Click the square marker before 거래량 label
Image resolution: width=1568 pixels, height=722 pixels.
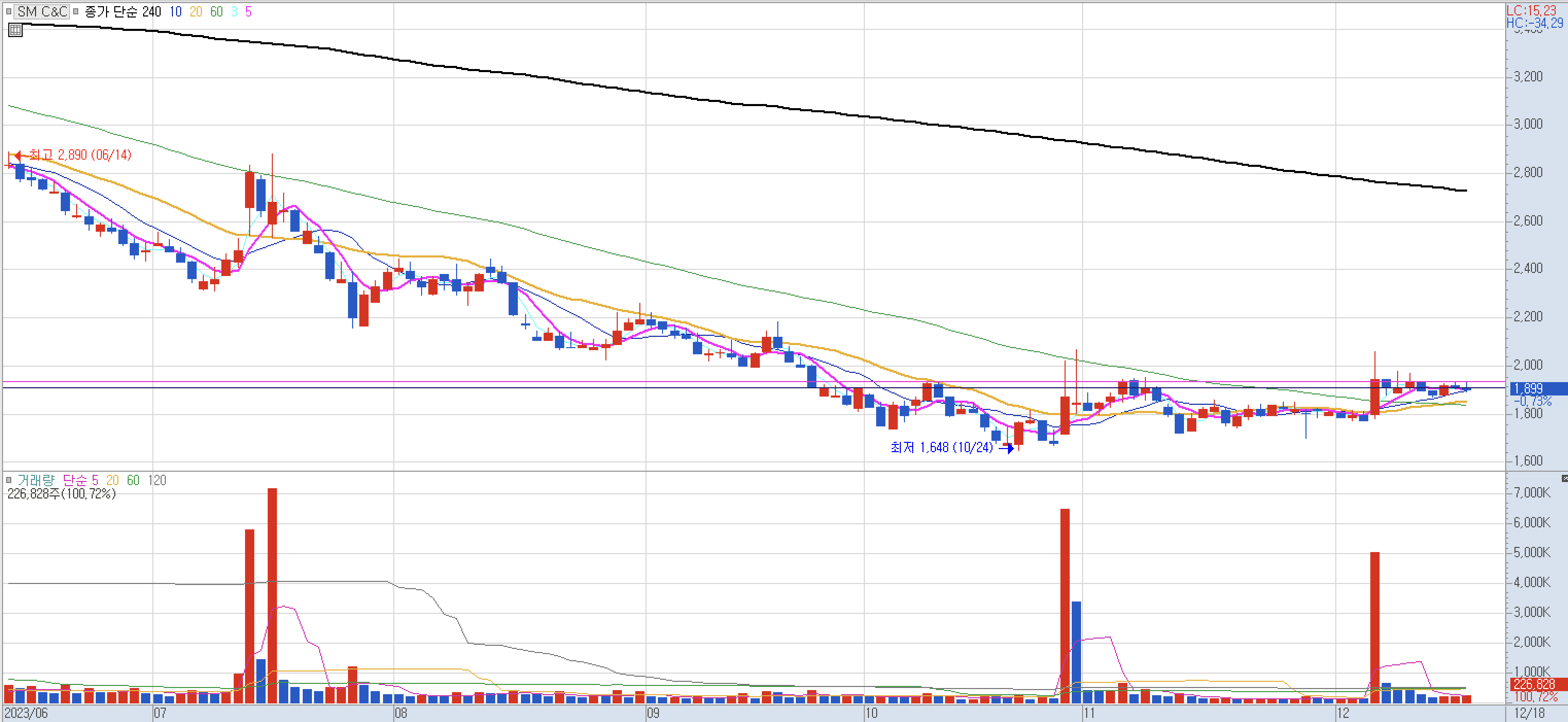(x=9, y=480)
